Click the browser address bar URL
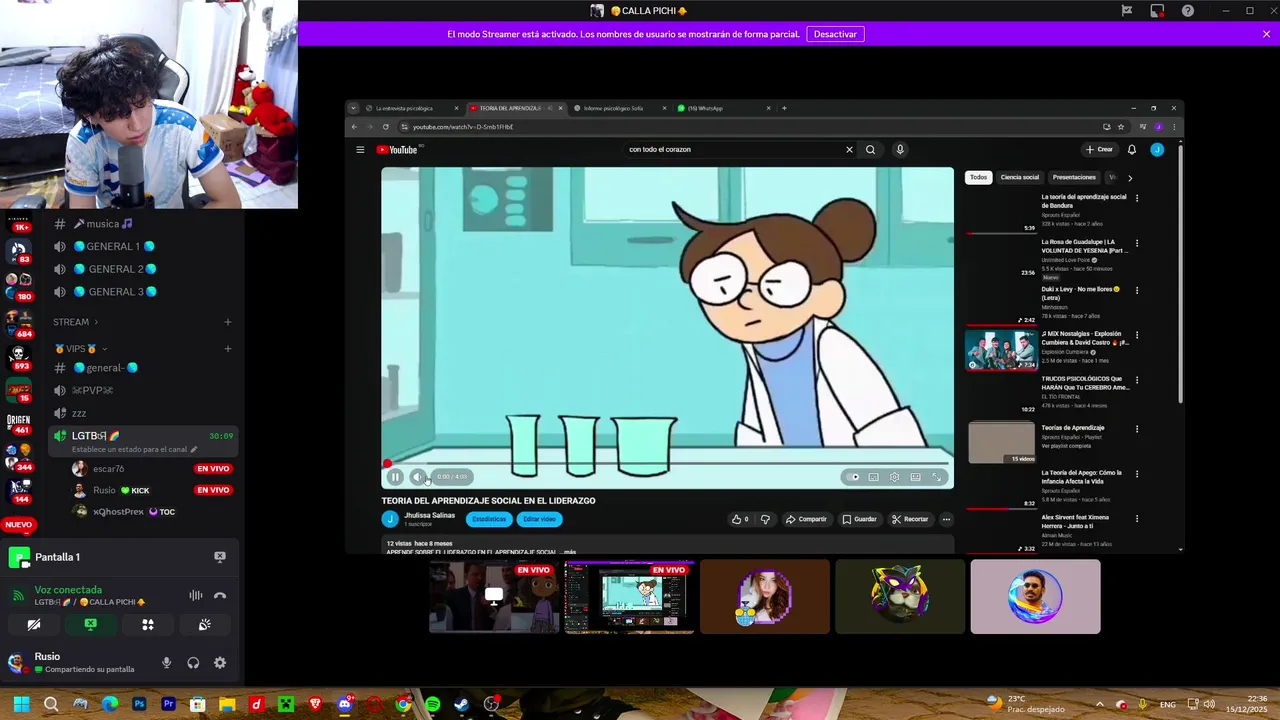Image resolution: width=1280 pixels, height=720 pixels. [464, 127]
